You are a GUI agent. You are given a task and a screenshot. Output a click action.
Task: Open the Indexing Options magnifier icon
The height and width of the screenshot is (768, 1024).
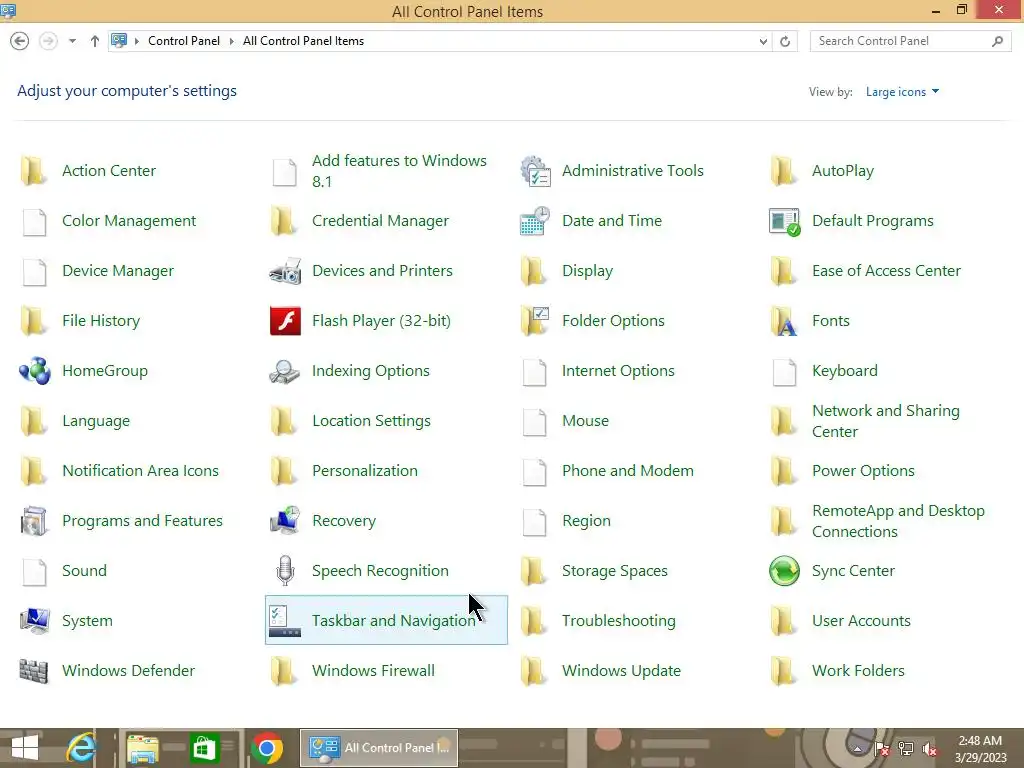point(285,371)
